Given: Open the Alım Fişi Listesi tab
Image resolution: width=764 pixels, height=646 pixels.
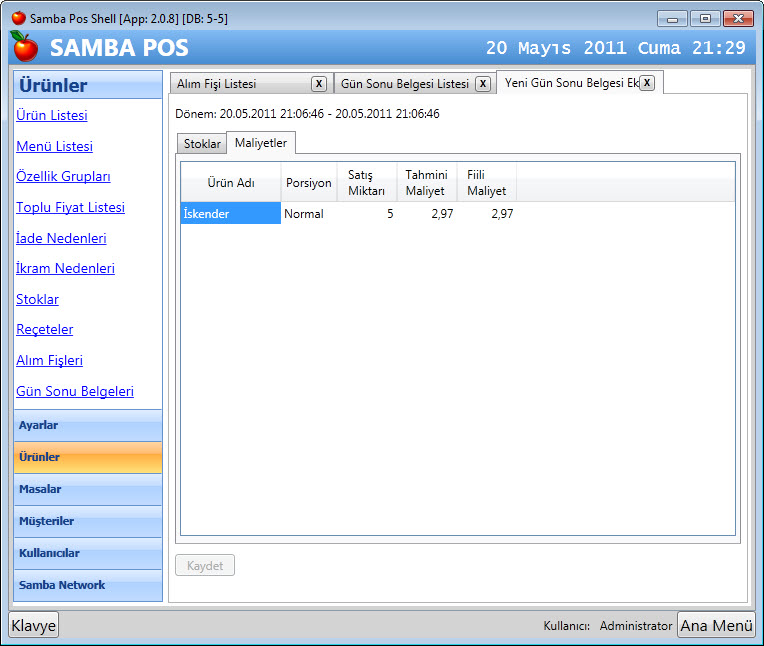Looking at the screenshot, I should coord(240,84).
